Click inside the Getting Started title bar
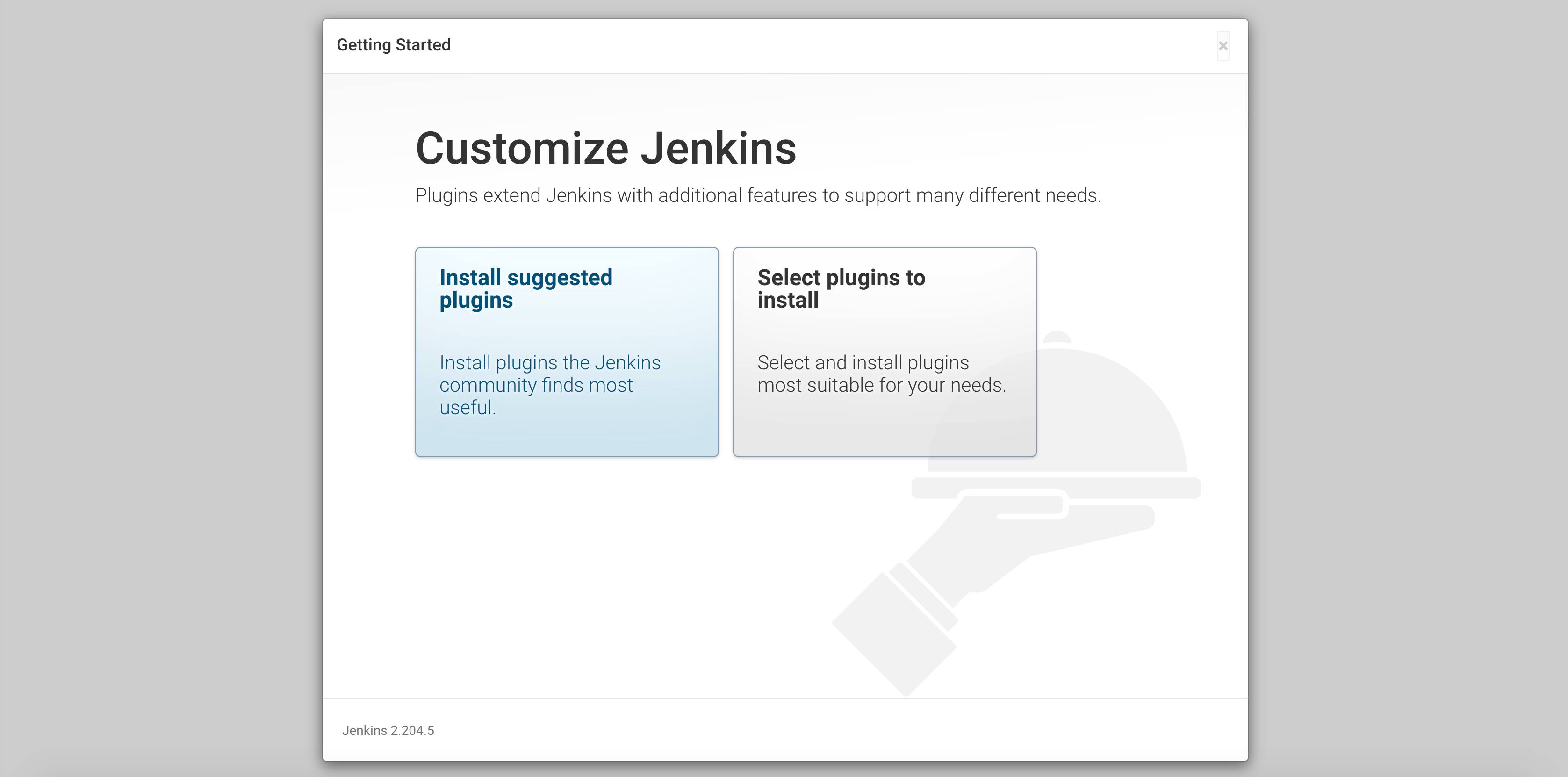This screenshot has width=1568, height=777. (x=785, y=44)
